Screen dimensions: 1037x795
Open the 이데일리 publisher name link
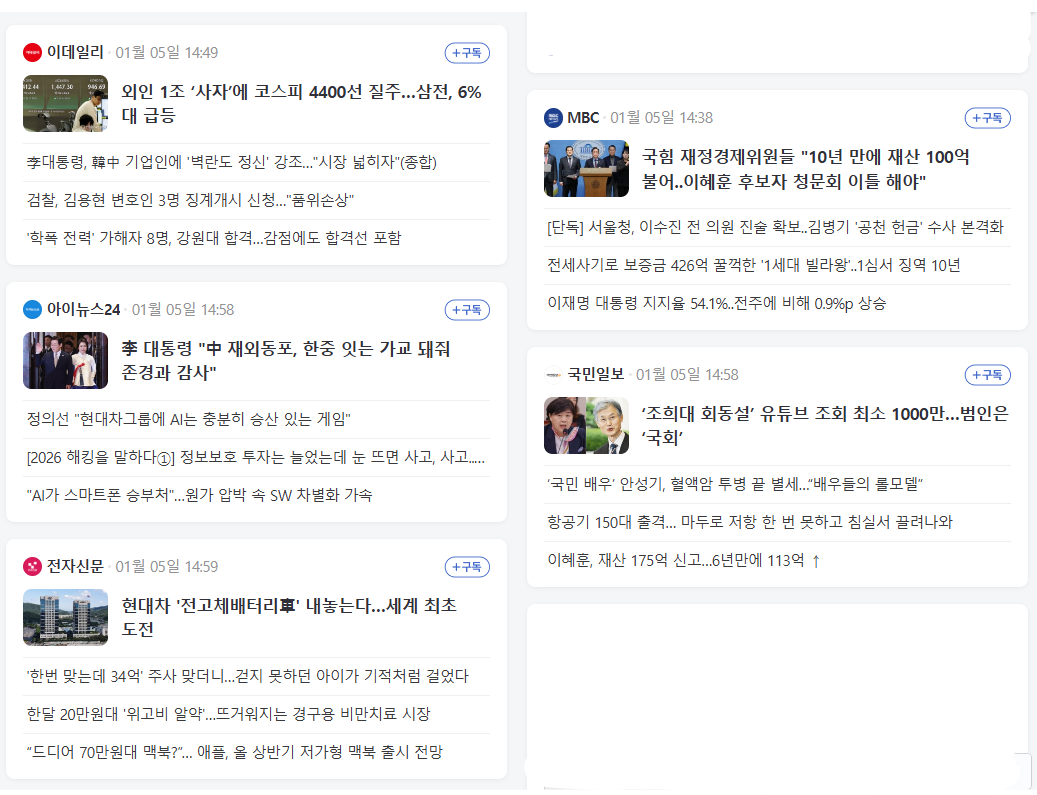point(75,52)
